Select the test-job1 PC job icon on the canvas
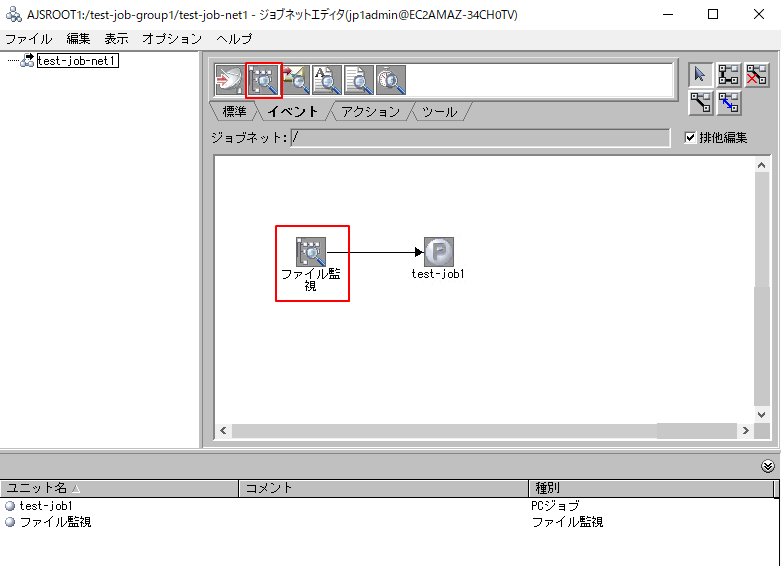781x566 pixels. pyautogui.click(x=439, y=252)
